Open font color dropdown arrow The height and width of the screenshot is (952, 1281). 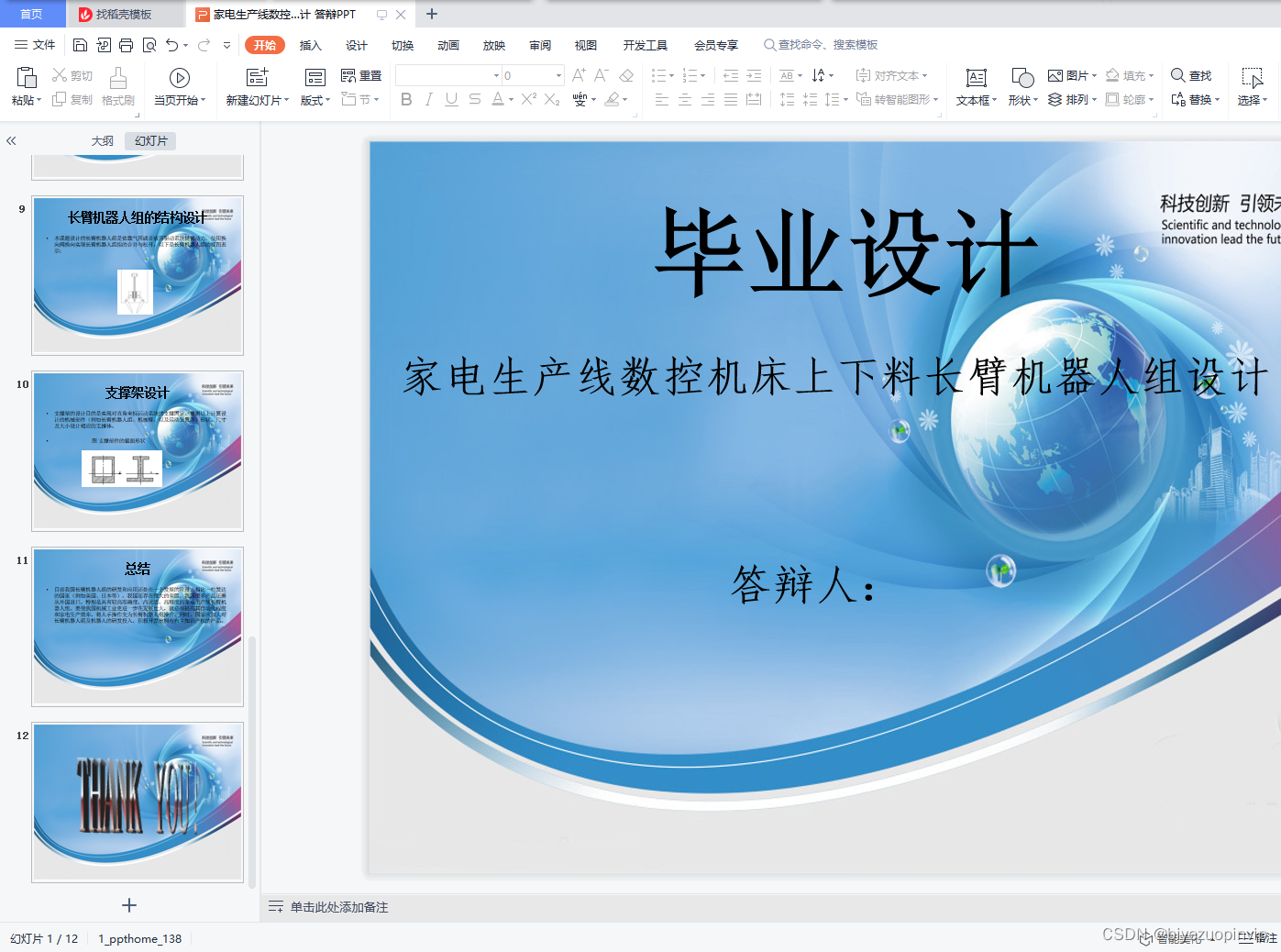pyautogui.click(x=511, y=99)
